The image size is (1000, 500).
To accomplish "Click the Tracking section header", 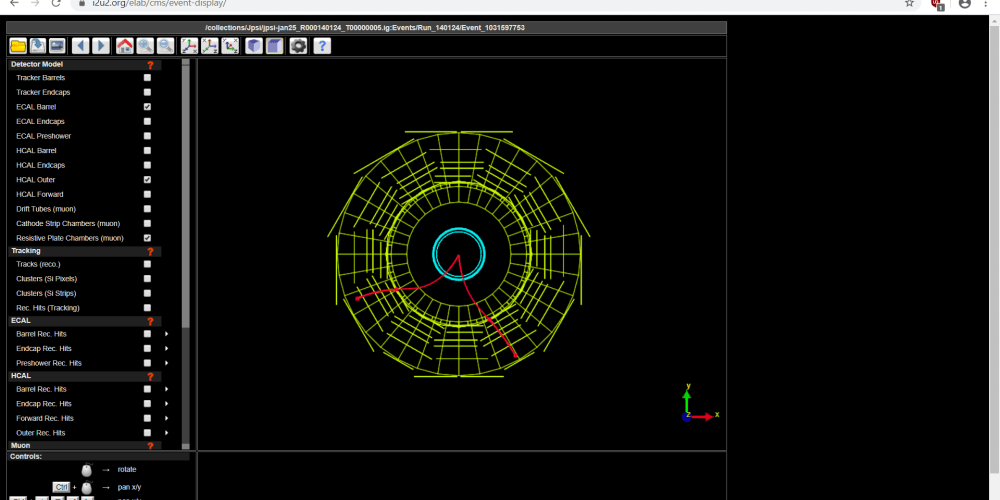I will (26, 251).
